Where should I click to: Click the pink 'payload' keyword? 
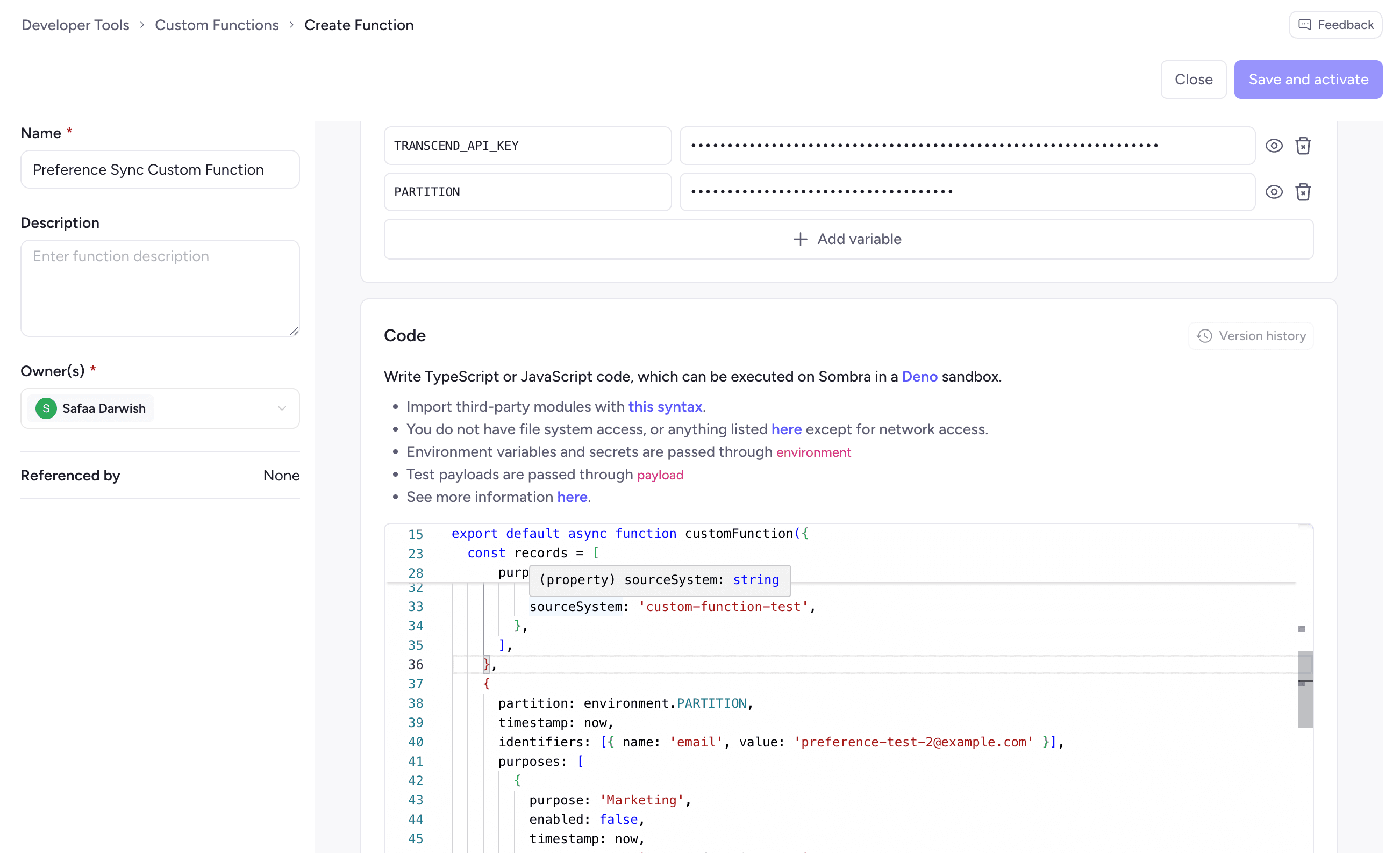[660, 475]
